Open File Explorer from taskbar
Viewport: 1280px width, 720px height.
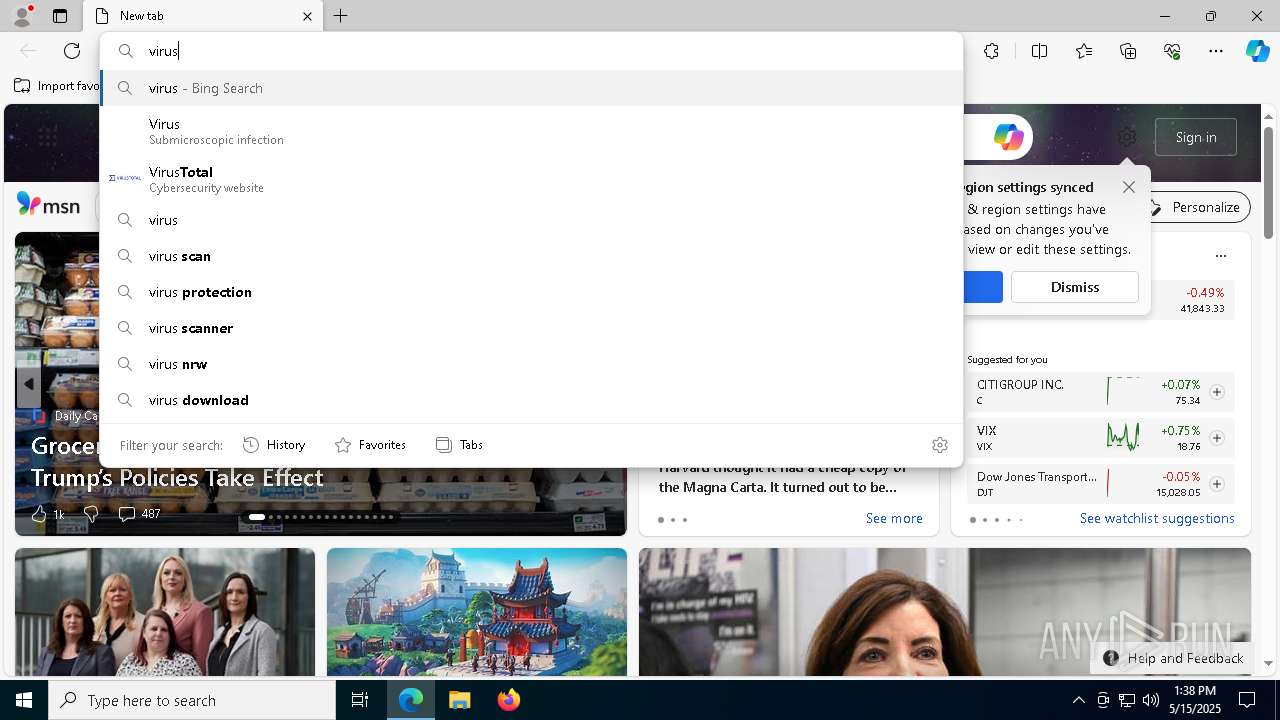click(460, 700)
